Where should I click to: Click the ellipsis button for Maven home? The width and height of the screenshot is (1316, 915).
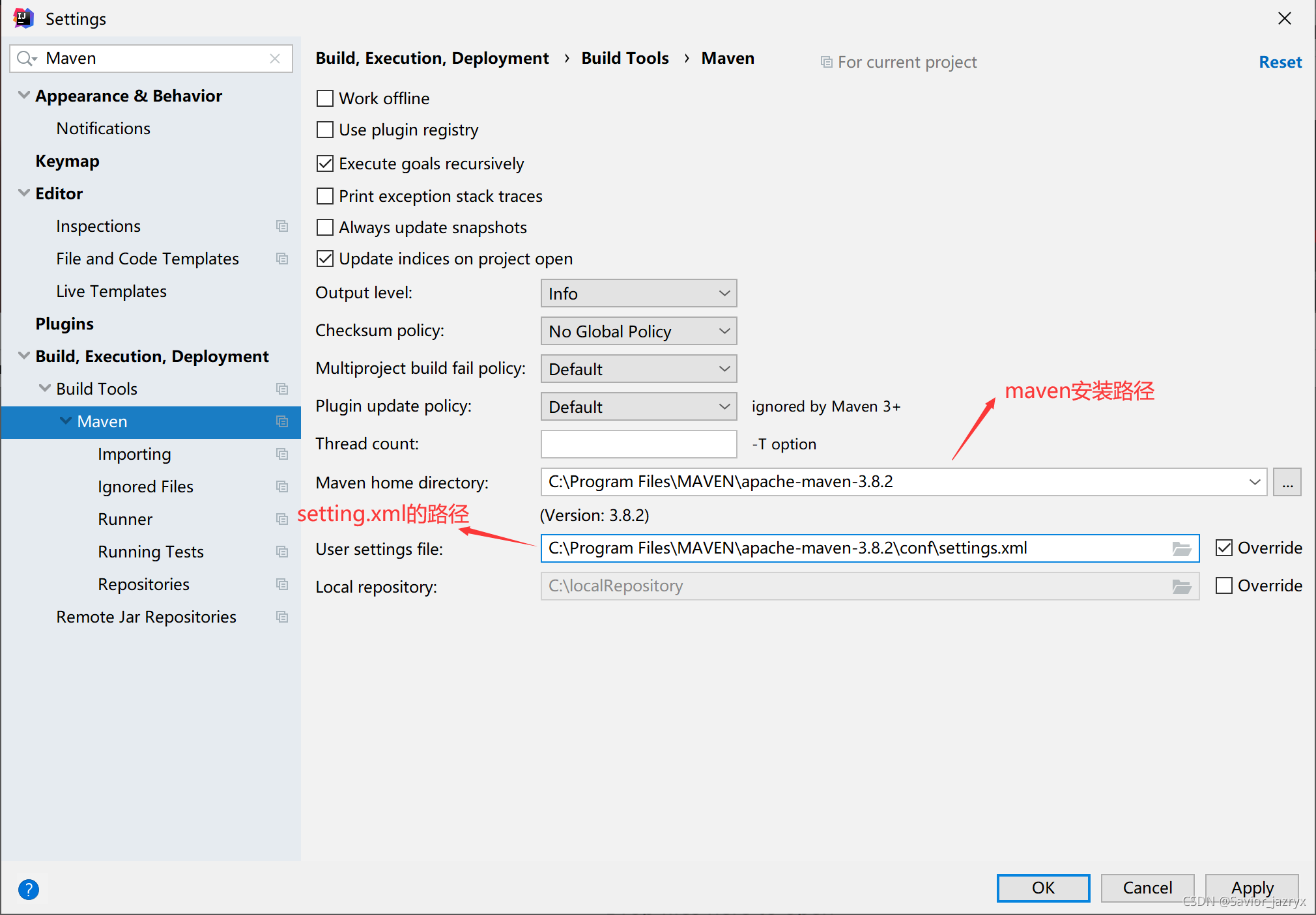[1287, 483]
